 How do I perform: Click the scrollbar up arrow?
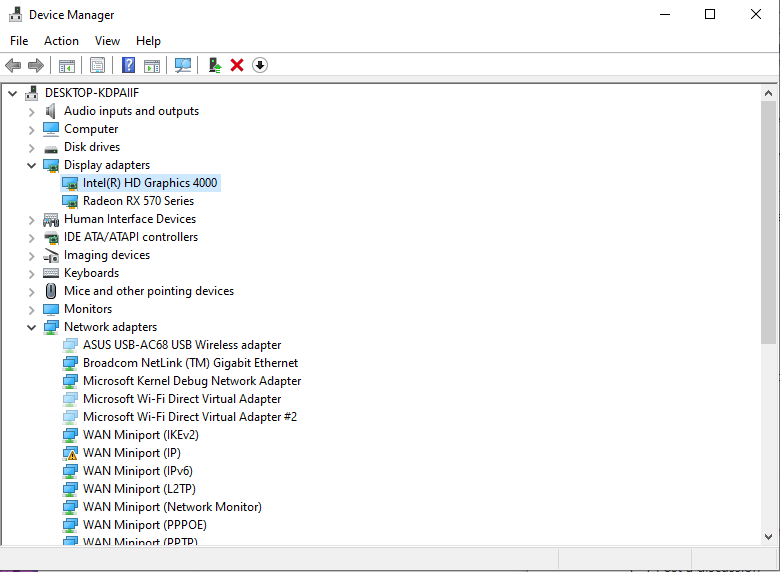[768, 93]
